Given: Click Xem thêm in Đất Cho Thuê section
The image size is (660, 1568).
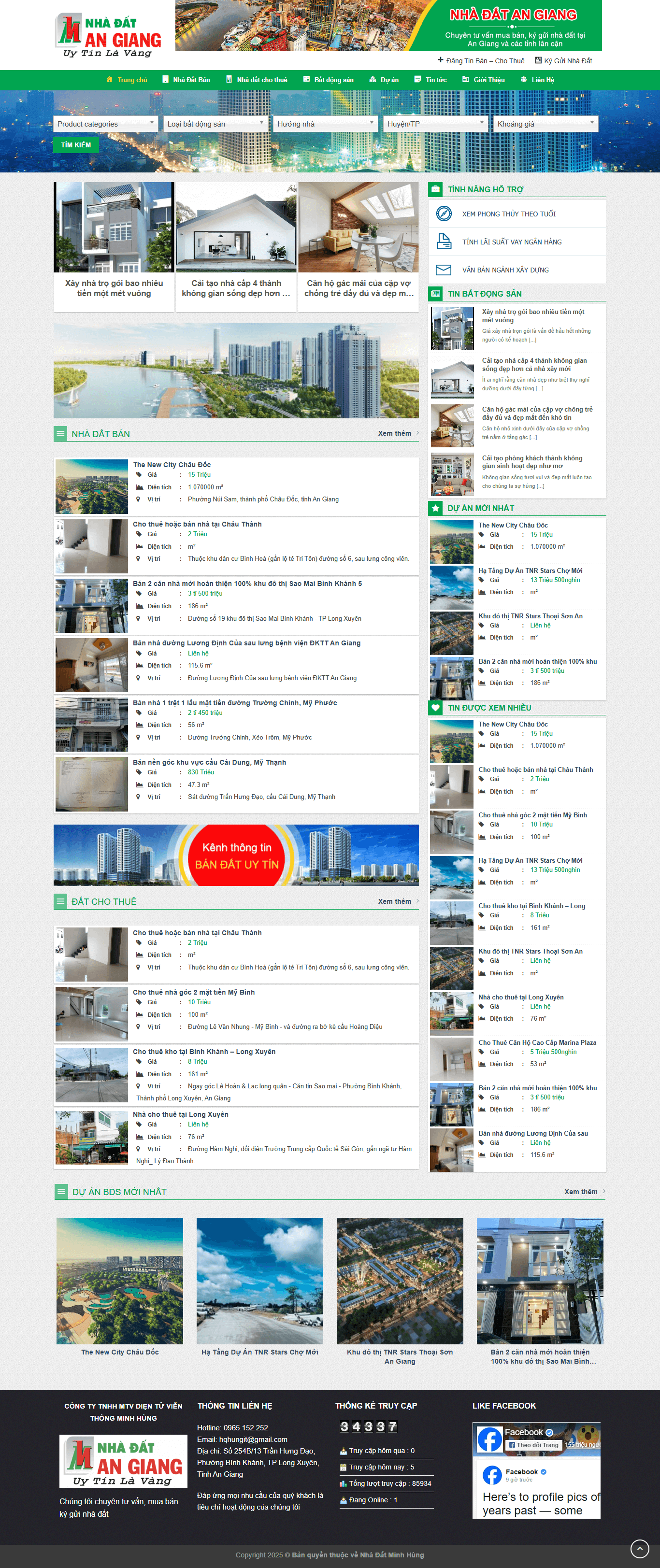Looking at the screenshot, I should 395,901.
